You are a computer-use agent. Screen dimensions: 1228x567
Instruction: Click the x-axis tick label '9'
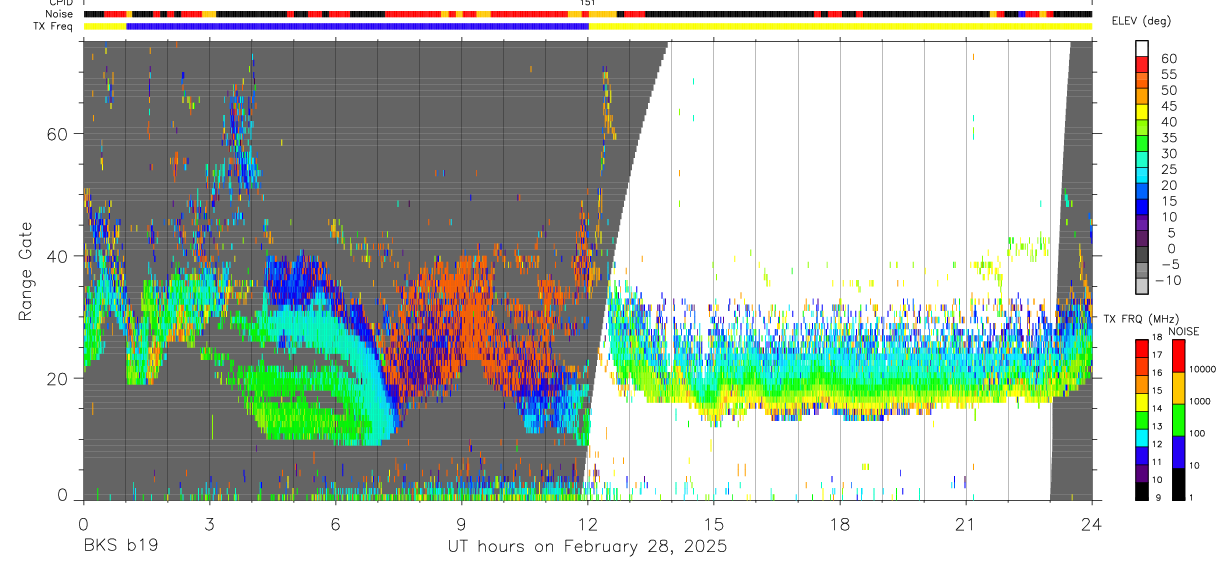(x=461, y=524)
